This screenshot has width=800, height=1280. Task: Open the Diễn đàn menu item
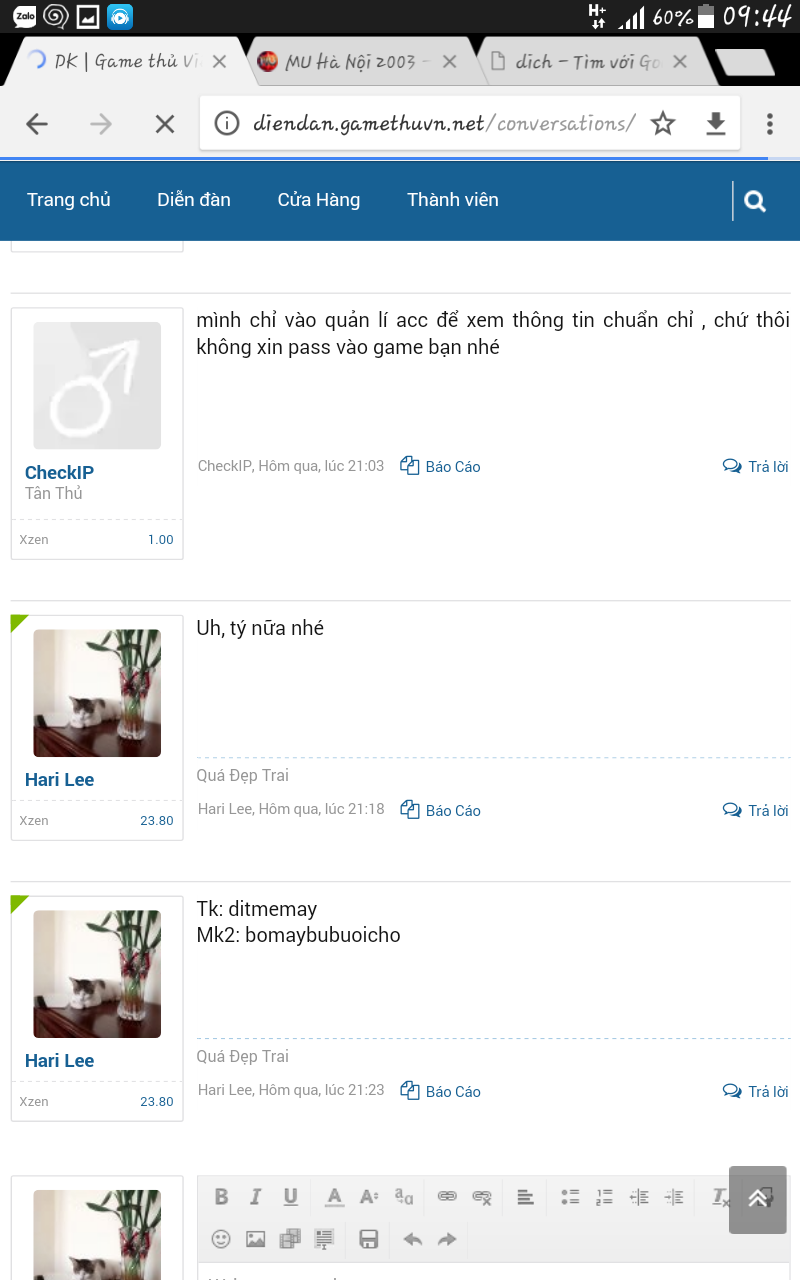tap(194, 200)
